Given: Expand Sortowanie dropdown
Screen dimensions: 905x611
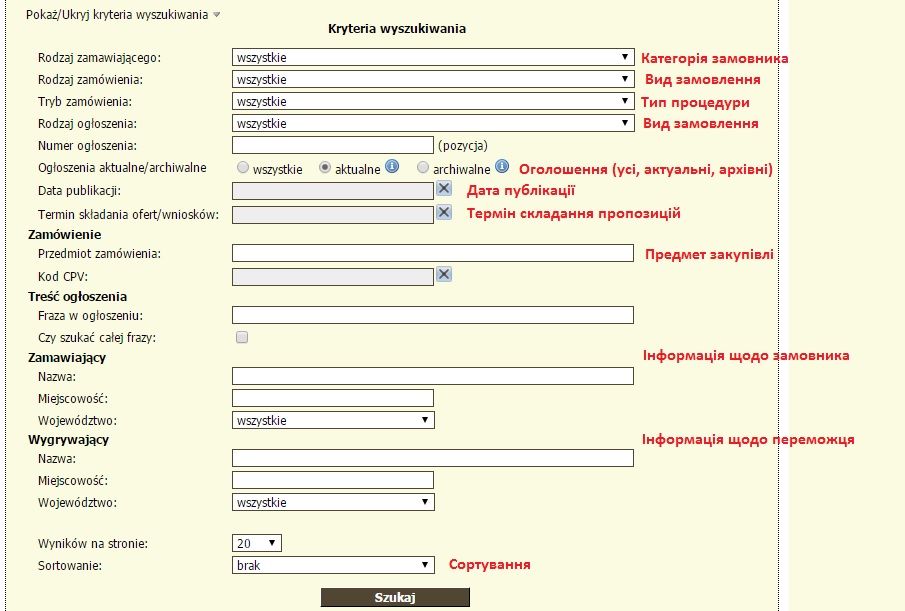Looking at the screenshot, I should [332, 565].
